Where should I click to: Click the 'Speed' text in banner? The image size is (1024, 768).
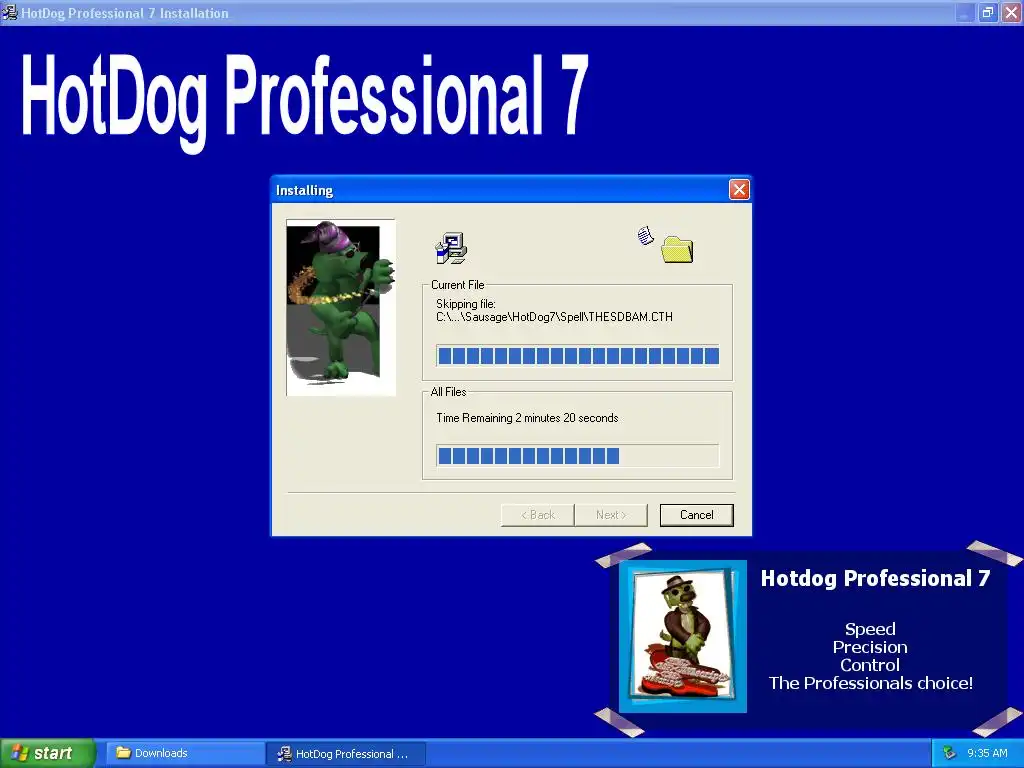coord(870,630)
